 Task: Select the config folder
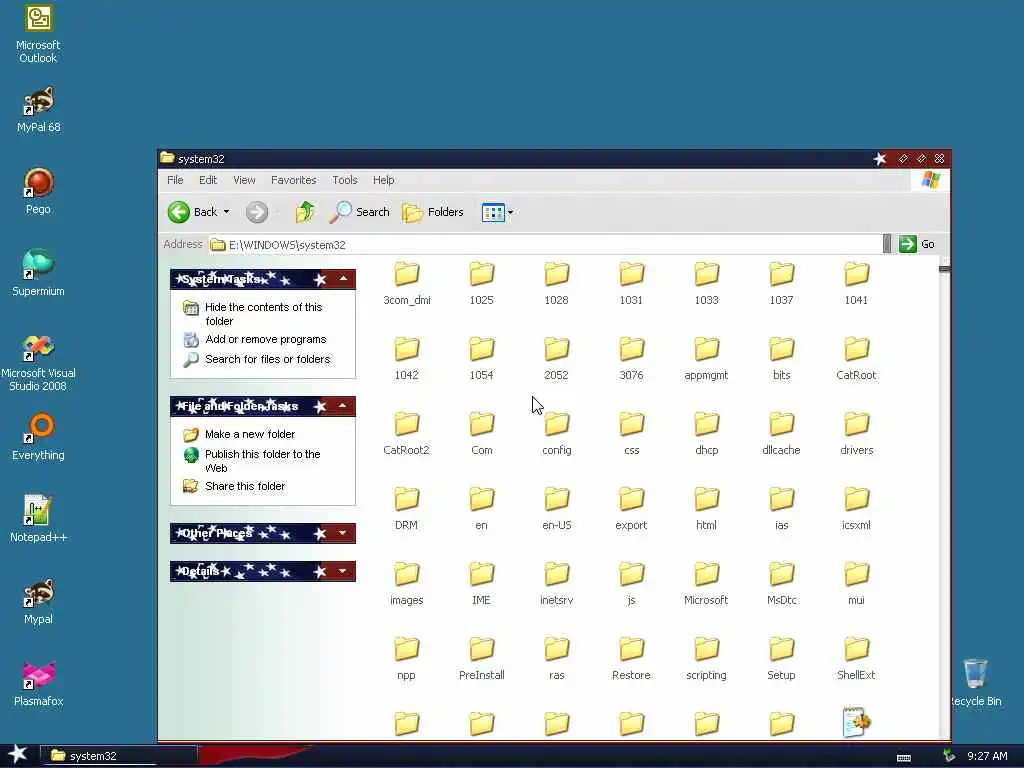click(556, 434)
